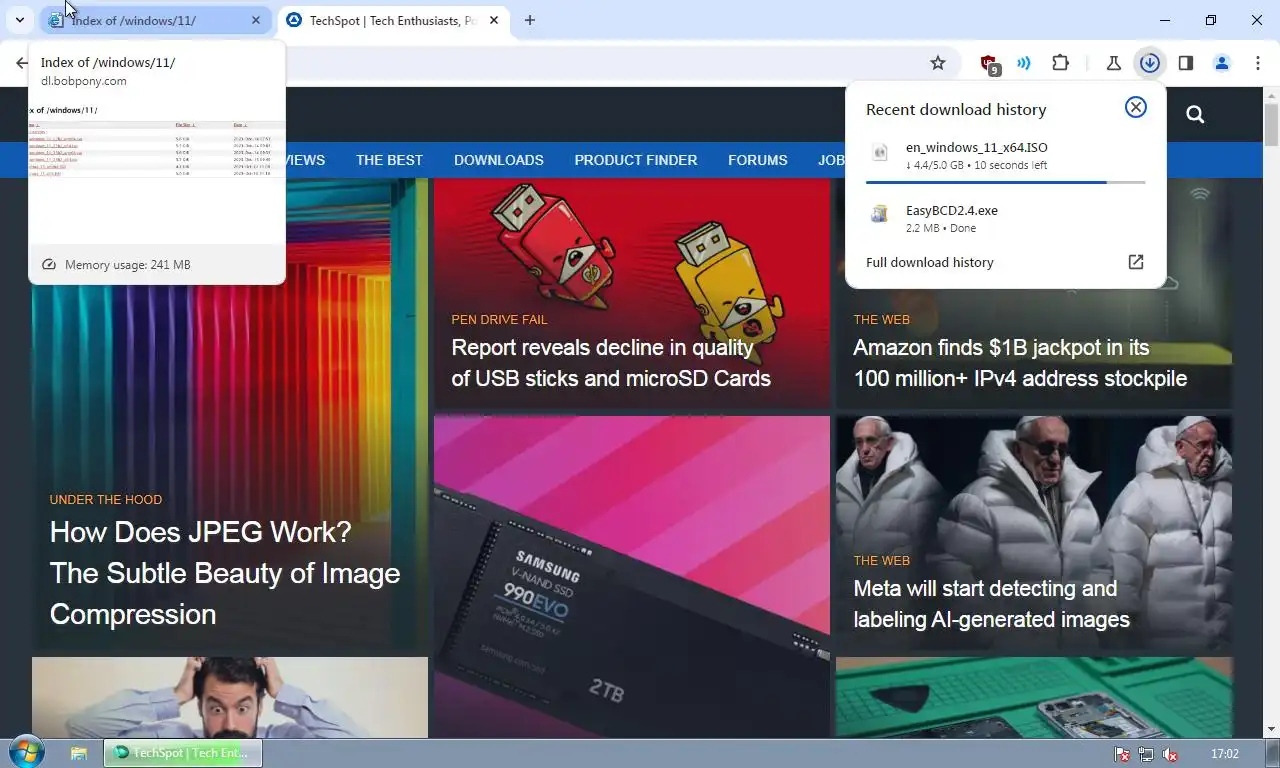Image resolution: width=1280 pixels, height=768 pixels.
Task: Close the TechSpot tab
Action: (494, 20)
